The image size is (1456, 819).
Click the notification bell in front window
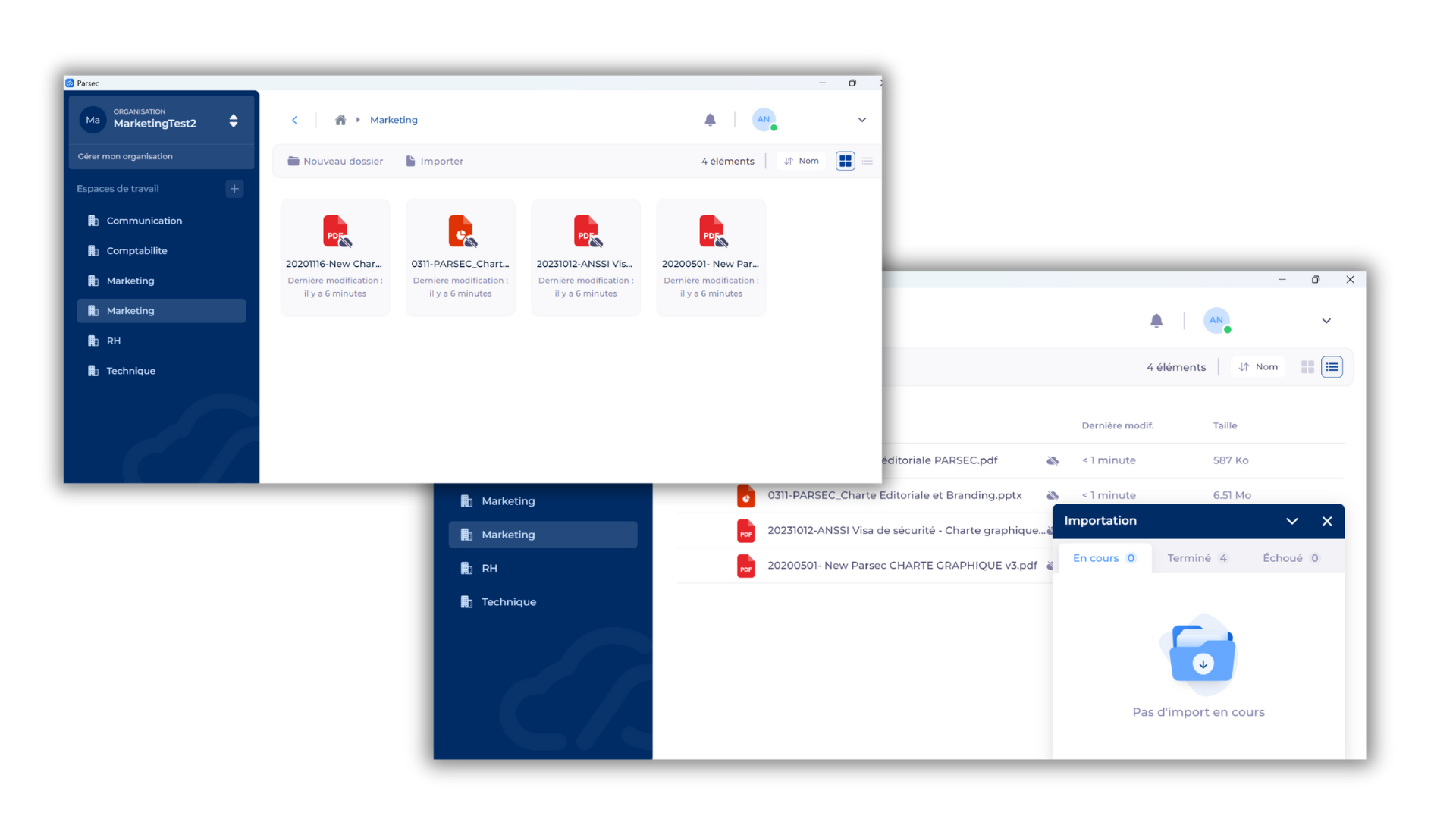click(710, 120)
